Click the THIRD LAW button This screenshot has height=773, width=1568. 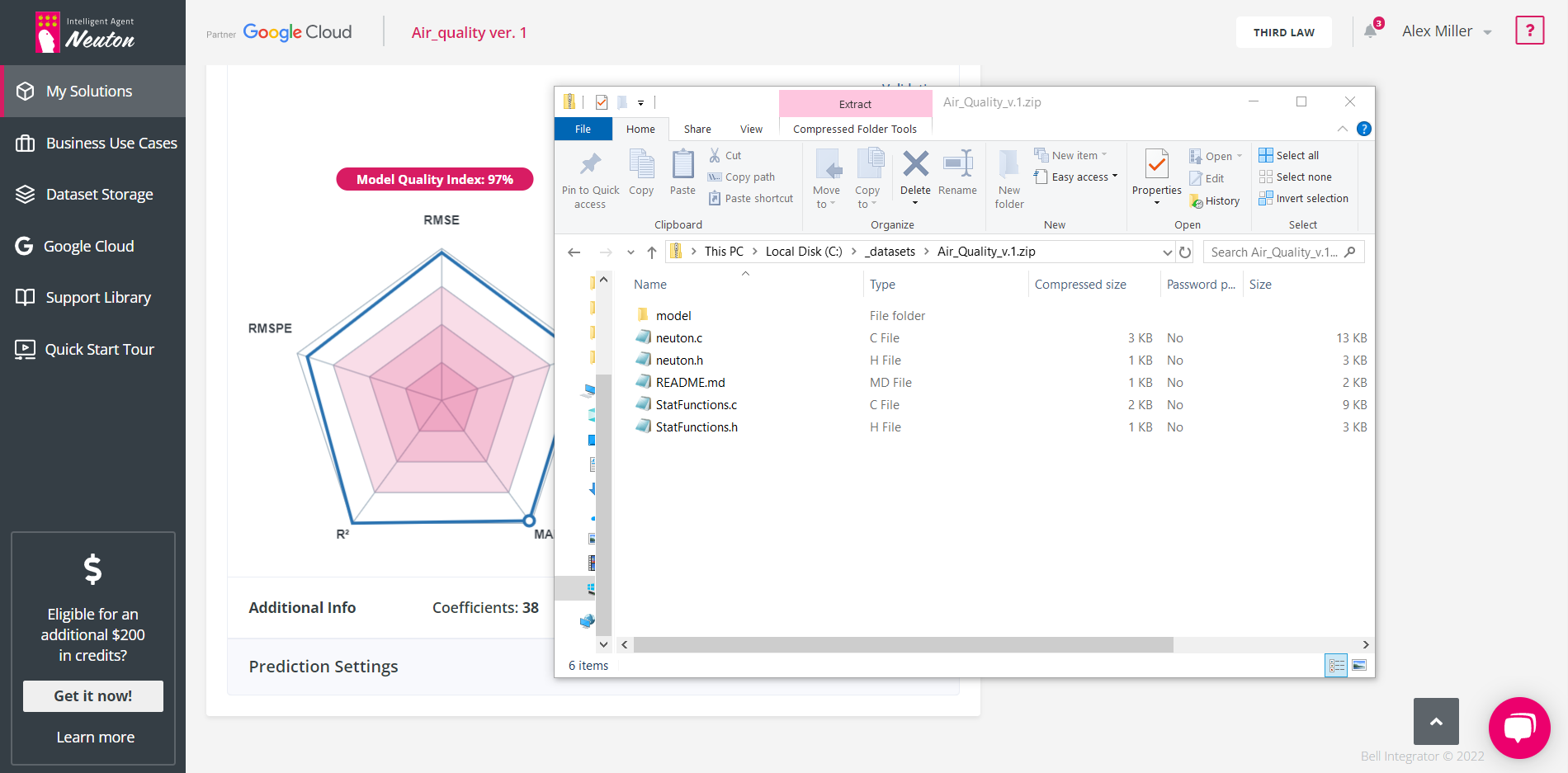(x=1283, y=32)
